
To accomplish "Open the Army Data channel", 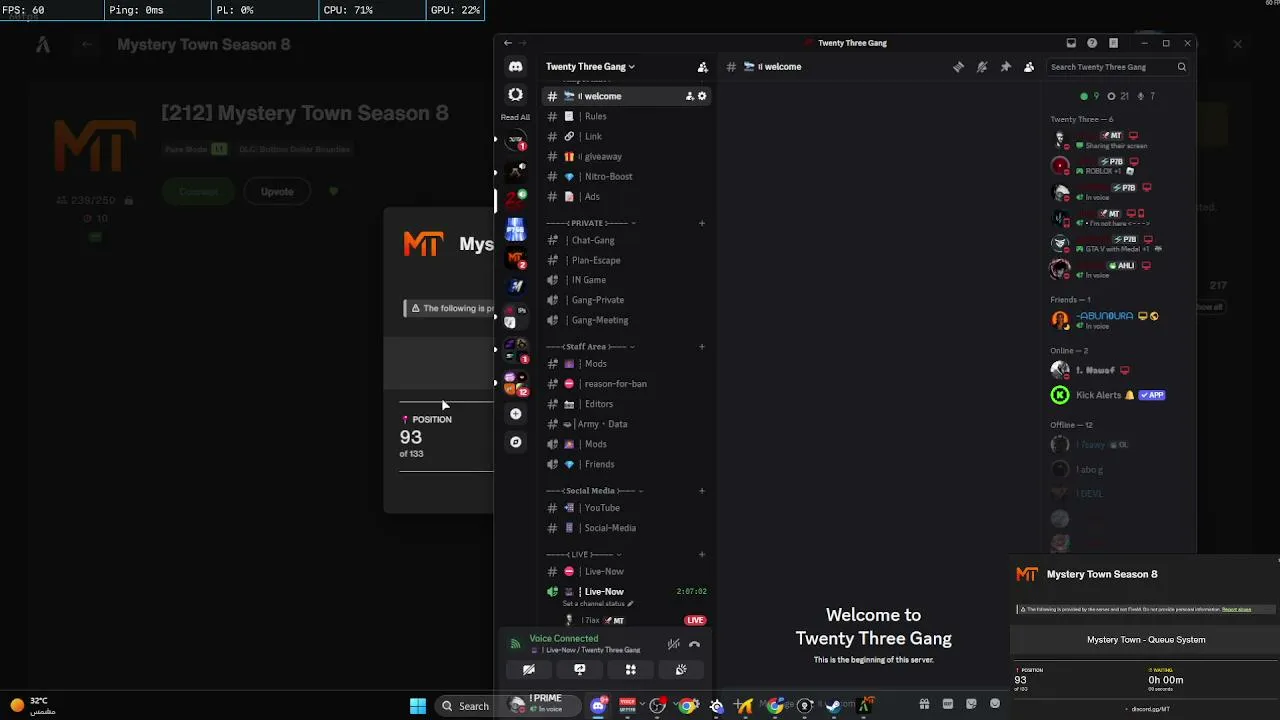I will tap(627, 424).
